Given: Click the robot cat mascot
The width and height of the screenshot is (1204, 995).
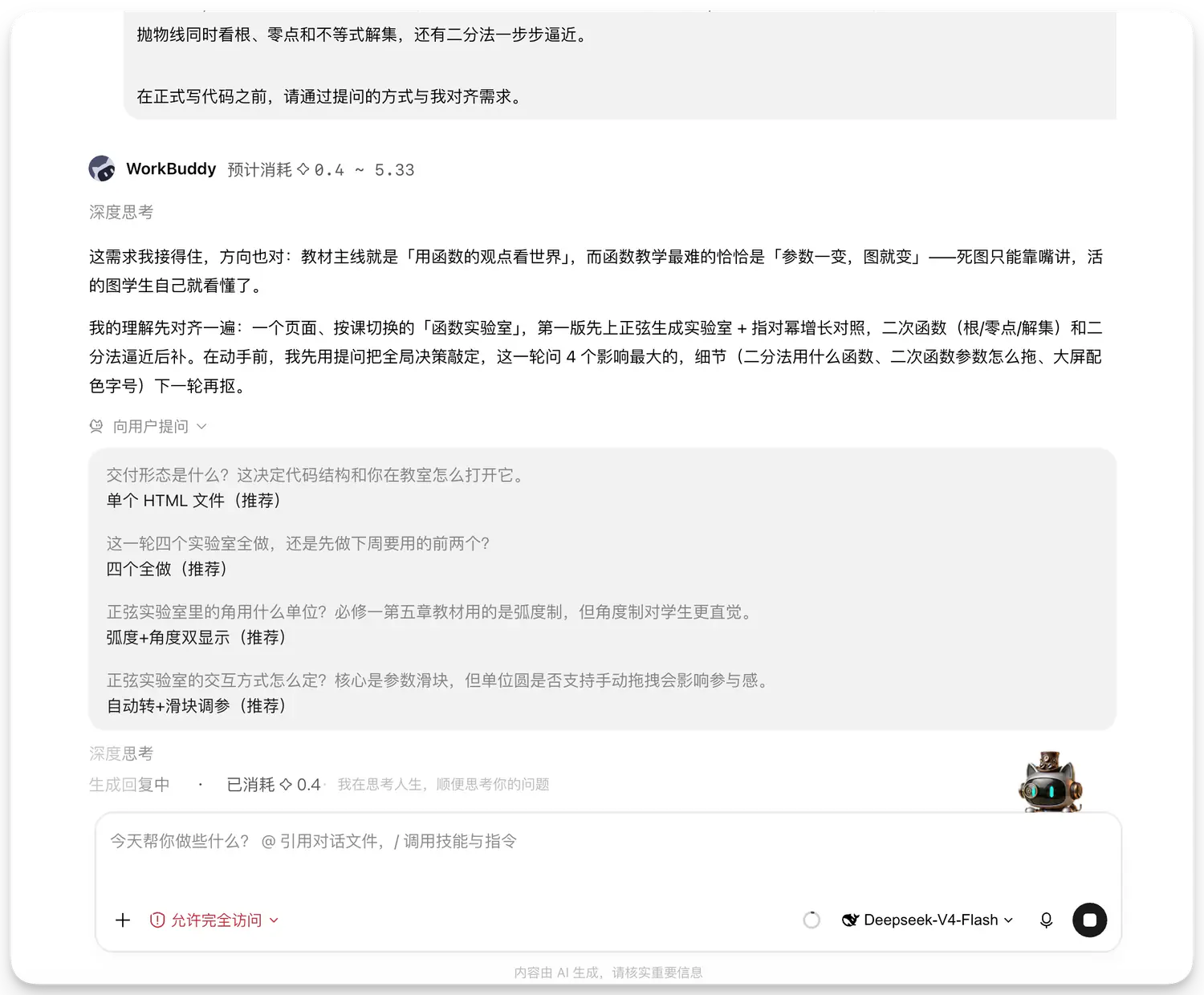Looking at the screenshot, I should click(x=1051, y=782).
